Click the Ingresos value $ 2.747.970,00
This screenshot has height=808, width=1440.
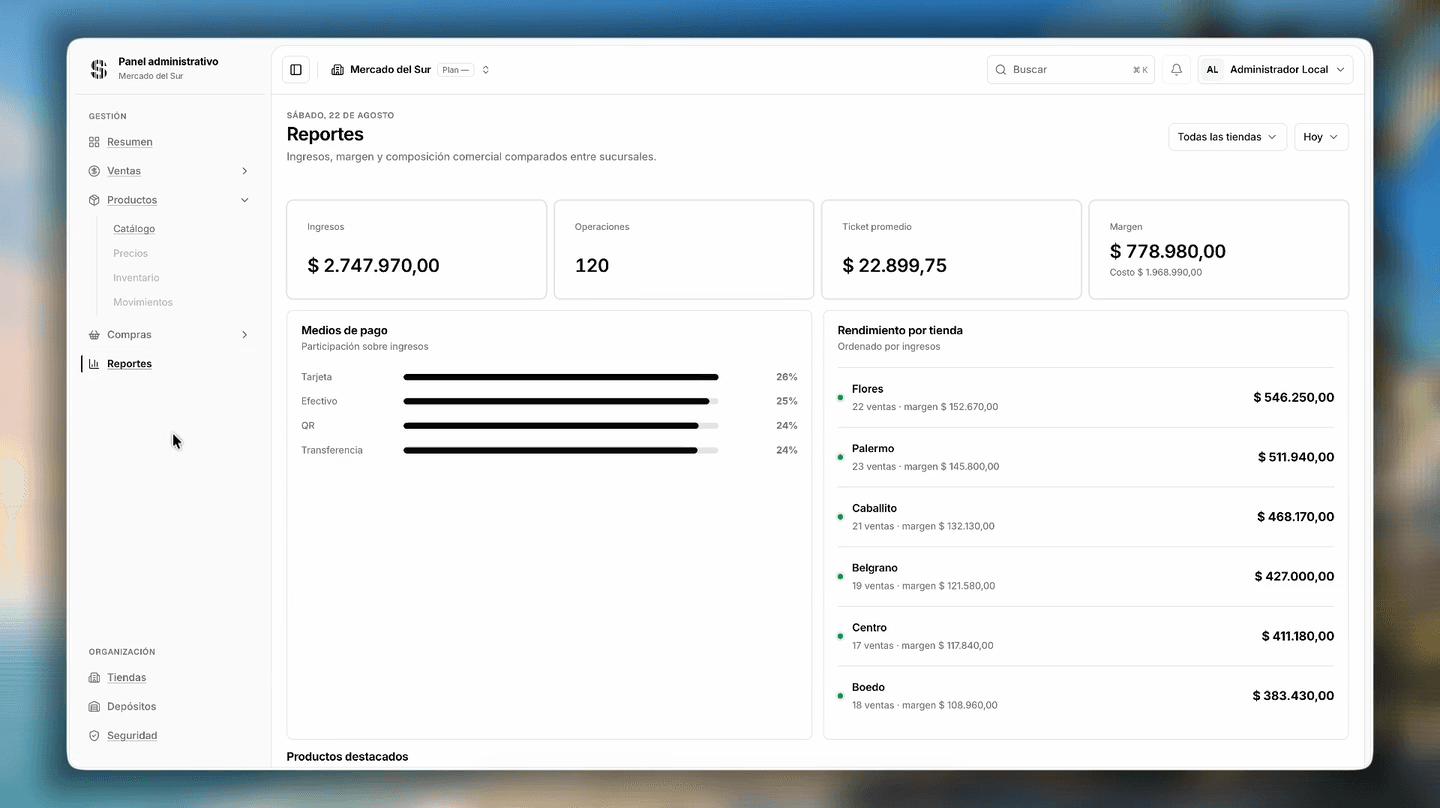(374, 266)
